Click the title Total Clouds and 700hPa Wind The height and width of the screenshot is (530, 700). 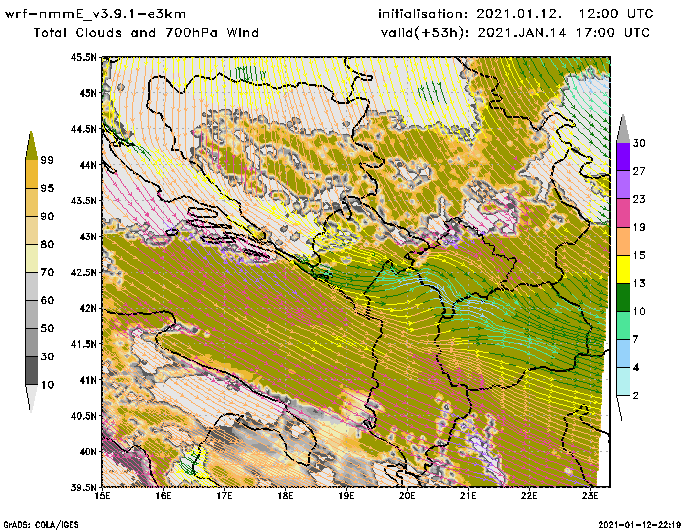click(146, 33)
